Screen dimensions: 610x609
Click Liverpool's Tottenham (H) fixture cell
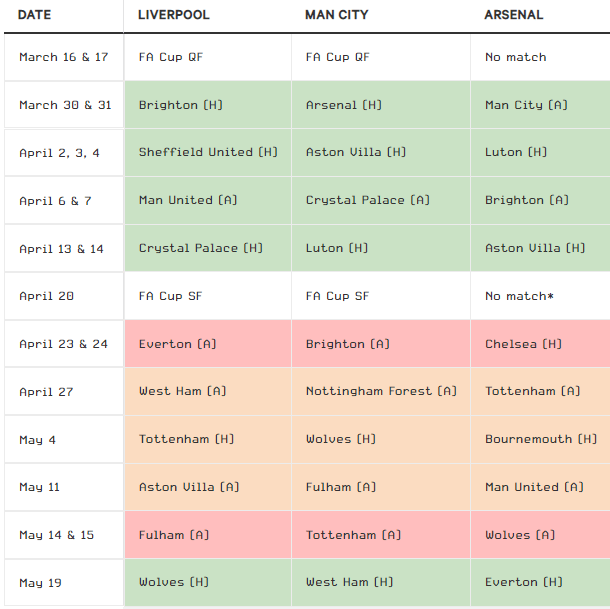[x=208, y=439]
